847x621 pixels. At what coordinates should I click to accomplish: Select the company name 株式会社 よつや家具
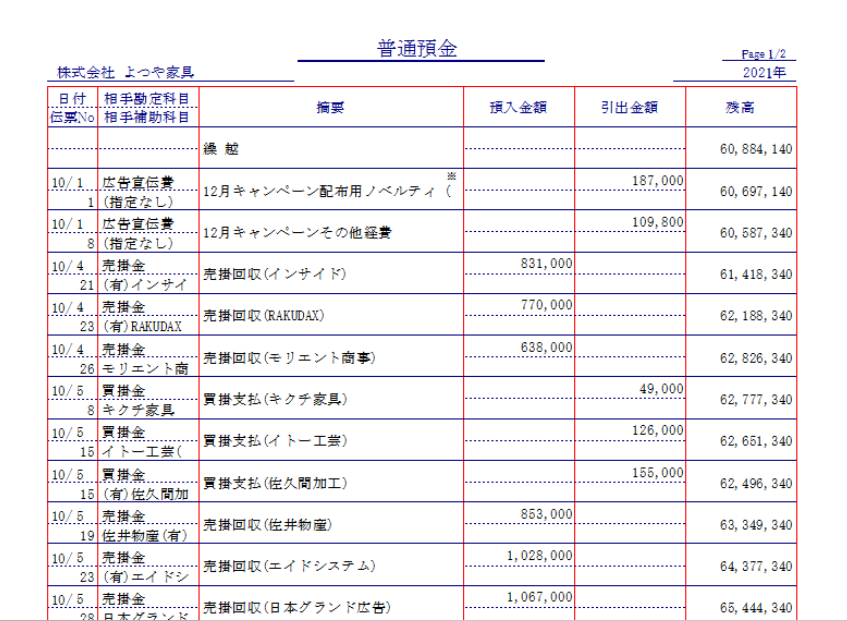(x=125, y=73)
